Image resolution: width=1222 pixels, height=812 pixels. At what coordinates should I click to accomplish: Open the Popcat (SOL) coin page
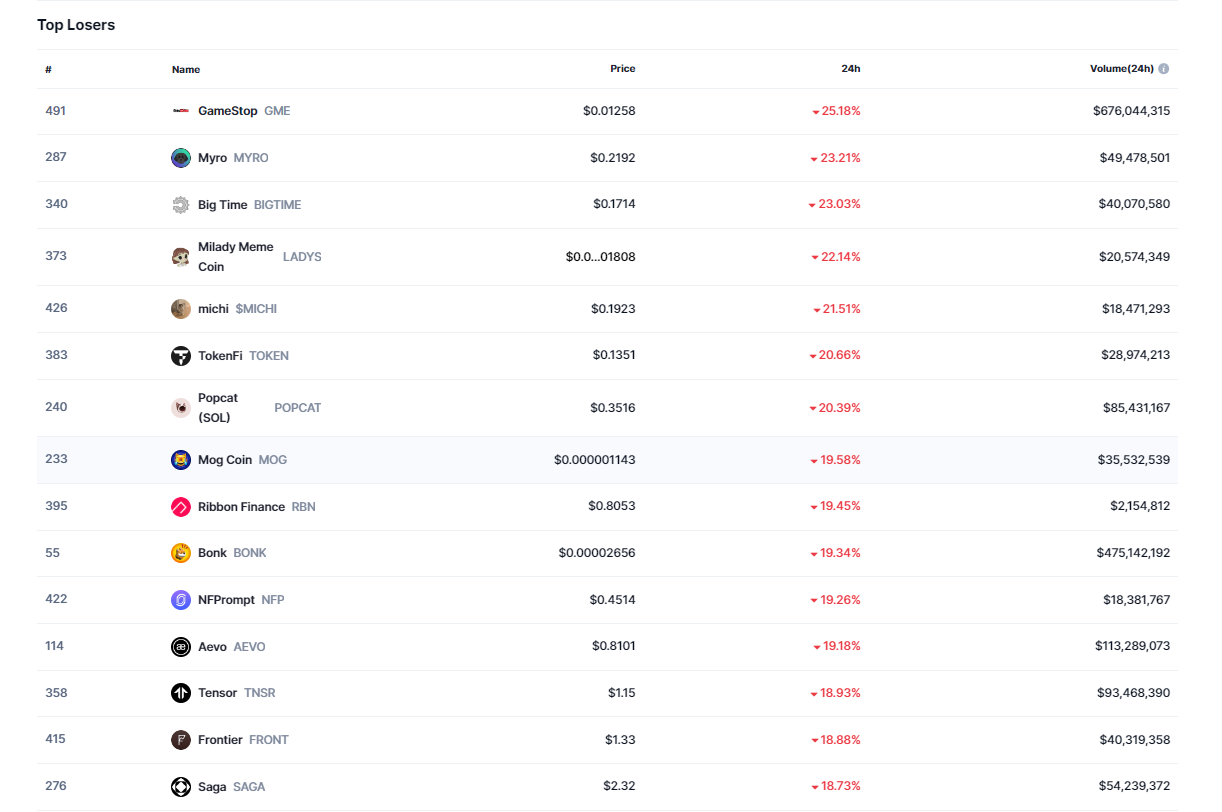click(218, 408)
